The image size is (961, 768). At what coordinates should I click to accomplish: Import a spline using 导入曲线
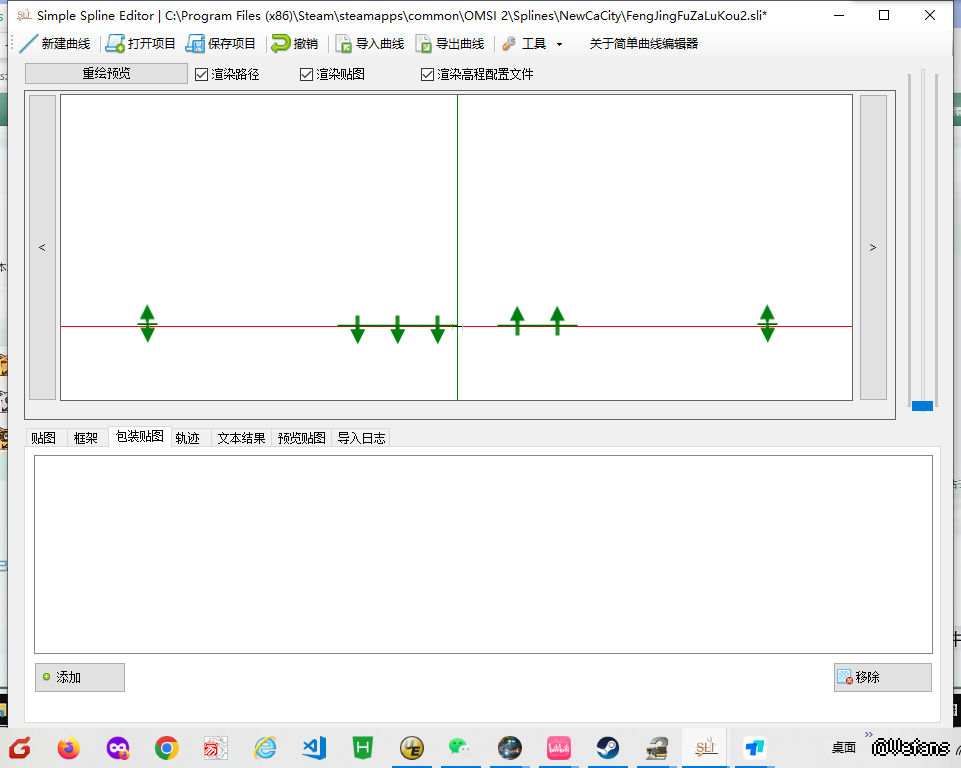click(x=369, y=44)
